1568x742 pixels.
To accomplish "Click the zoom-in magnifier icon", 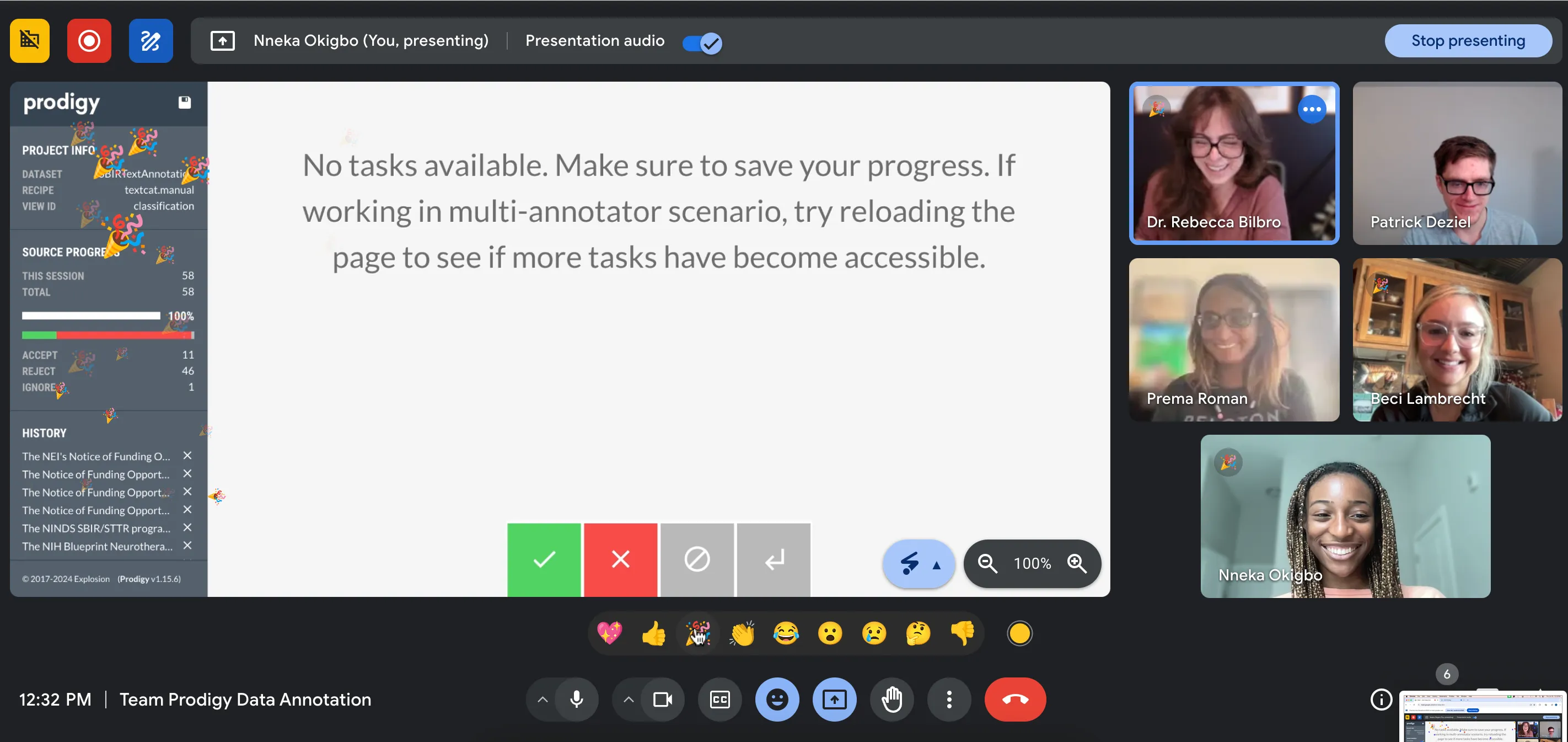I will click(1078, 562).
